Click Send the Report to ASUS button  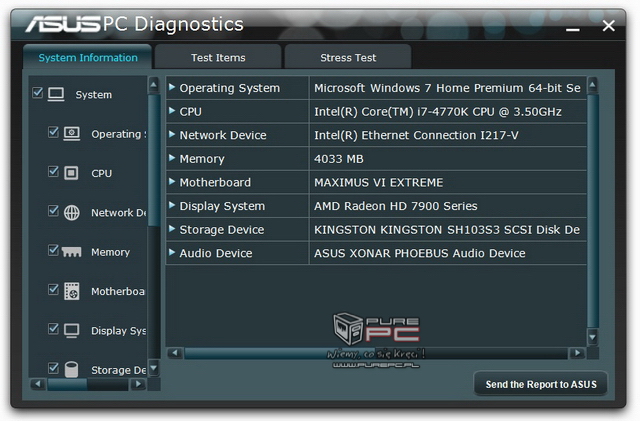tap(541, 384)
